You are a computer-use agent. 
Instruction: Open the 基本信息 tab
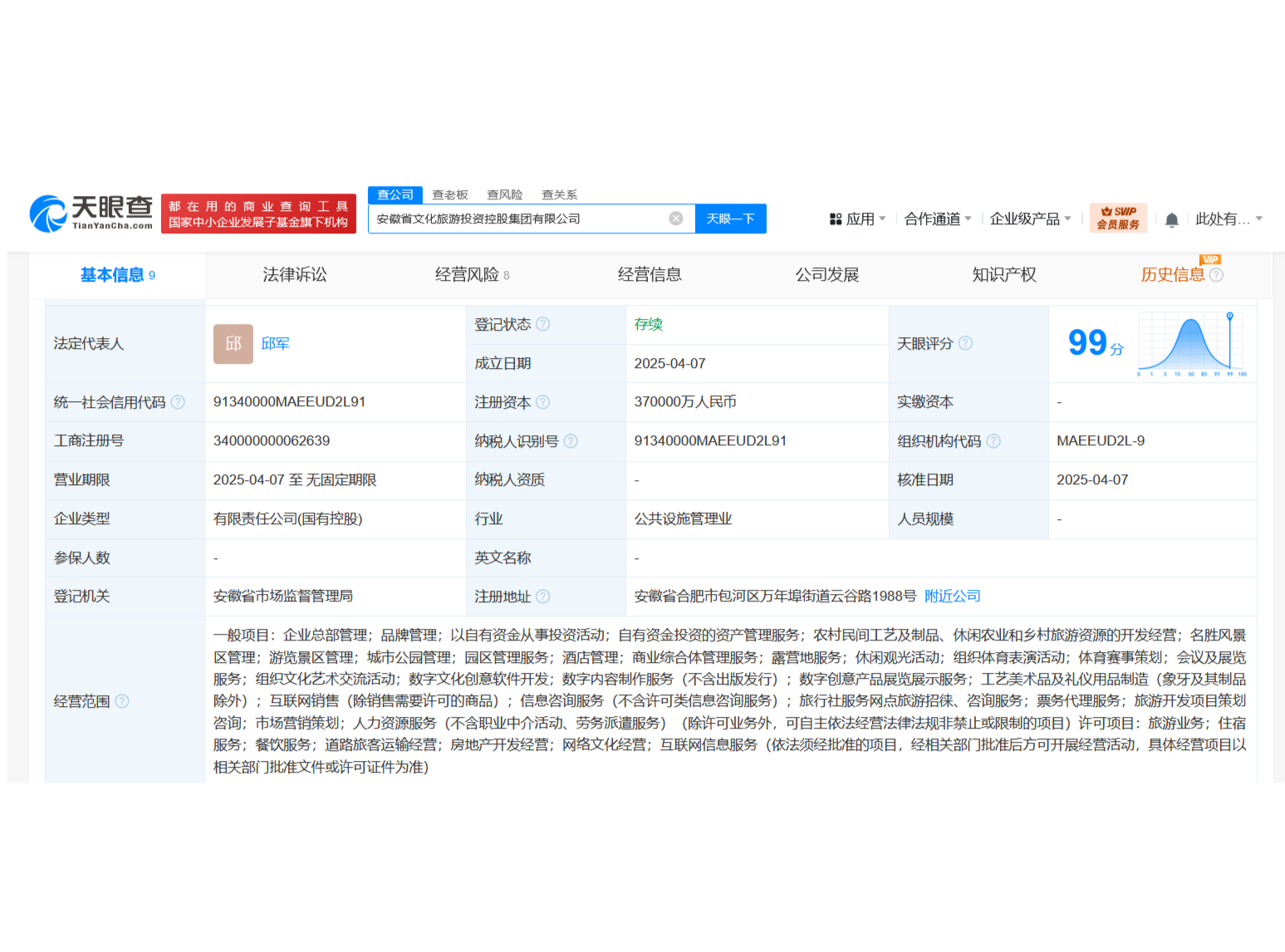[117, 275]
